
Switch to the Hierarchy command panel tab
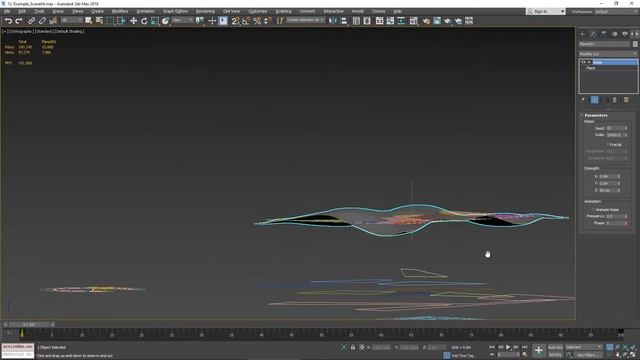click(604, 34)
